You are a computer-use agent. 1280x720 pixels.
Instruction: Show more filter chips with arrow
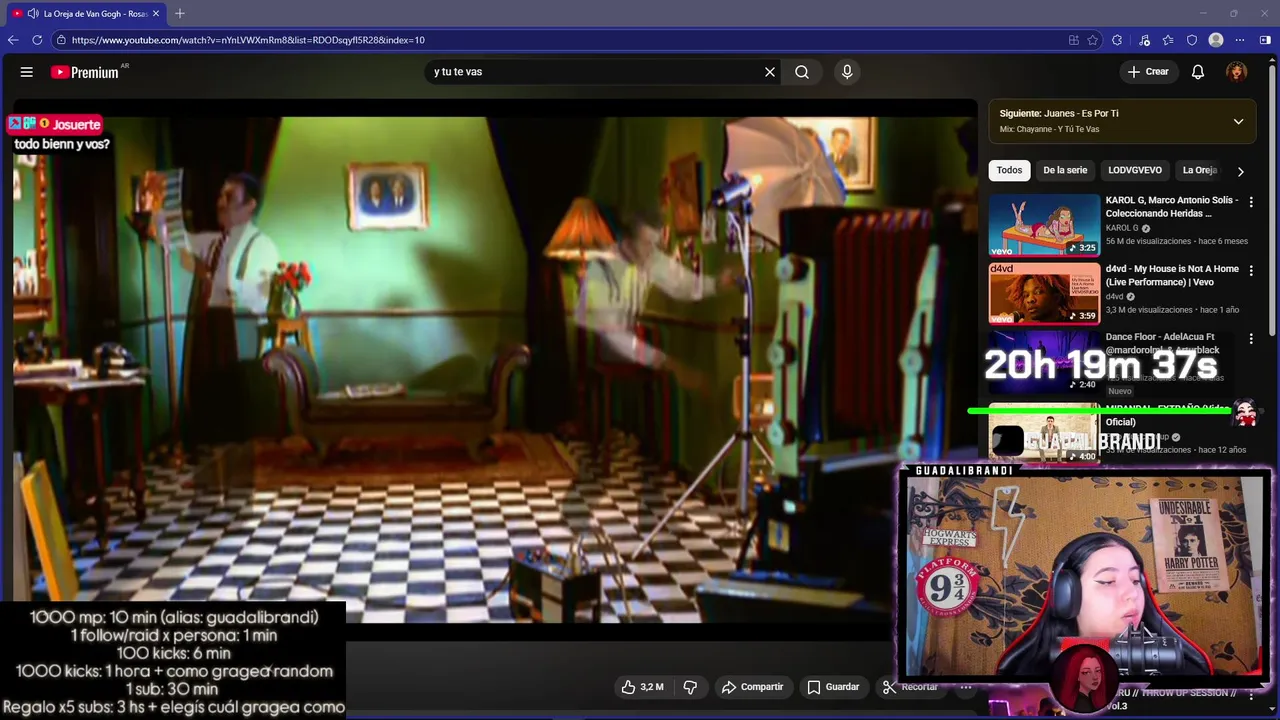click(x=1240, y=171)
